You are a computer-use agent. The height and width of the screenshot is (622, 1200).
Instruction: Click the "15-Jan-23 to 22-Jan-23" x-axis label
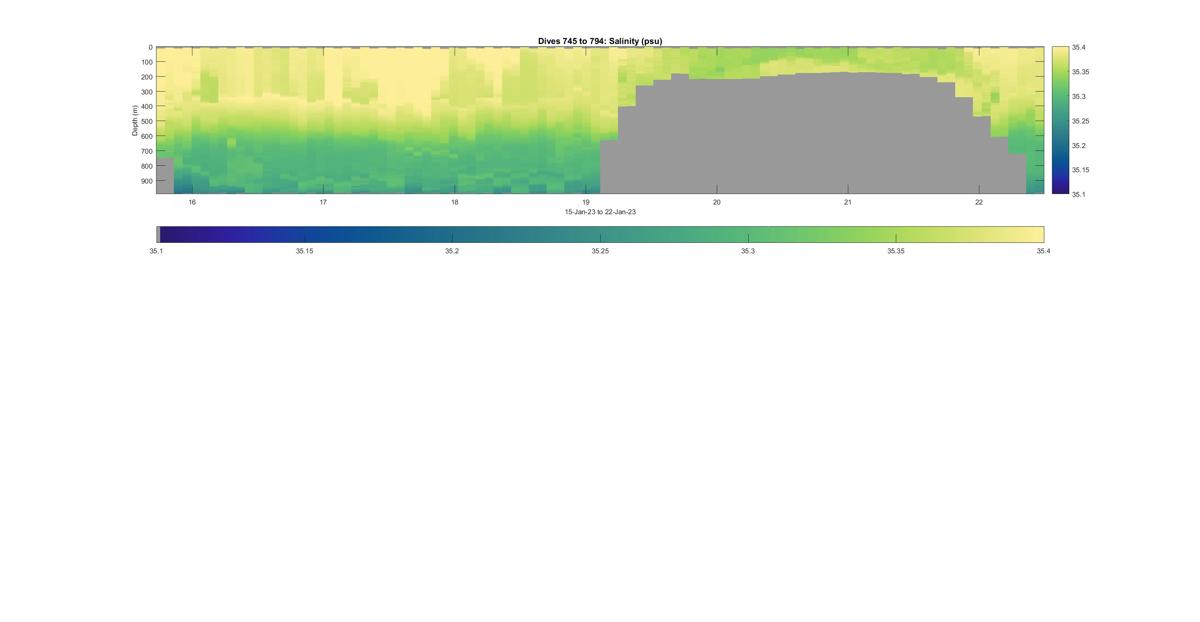pyautogui.click(x=600, y=212)
